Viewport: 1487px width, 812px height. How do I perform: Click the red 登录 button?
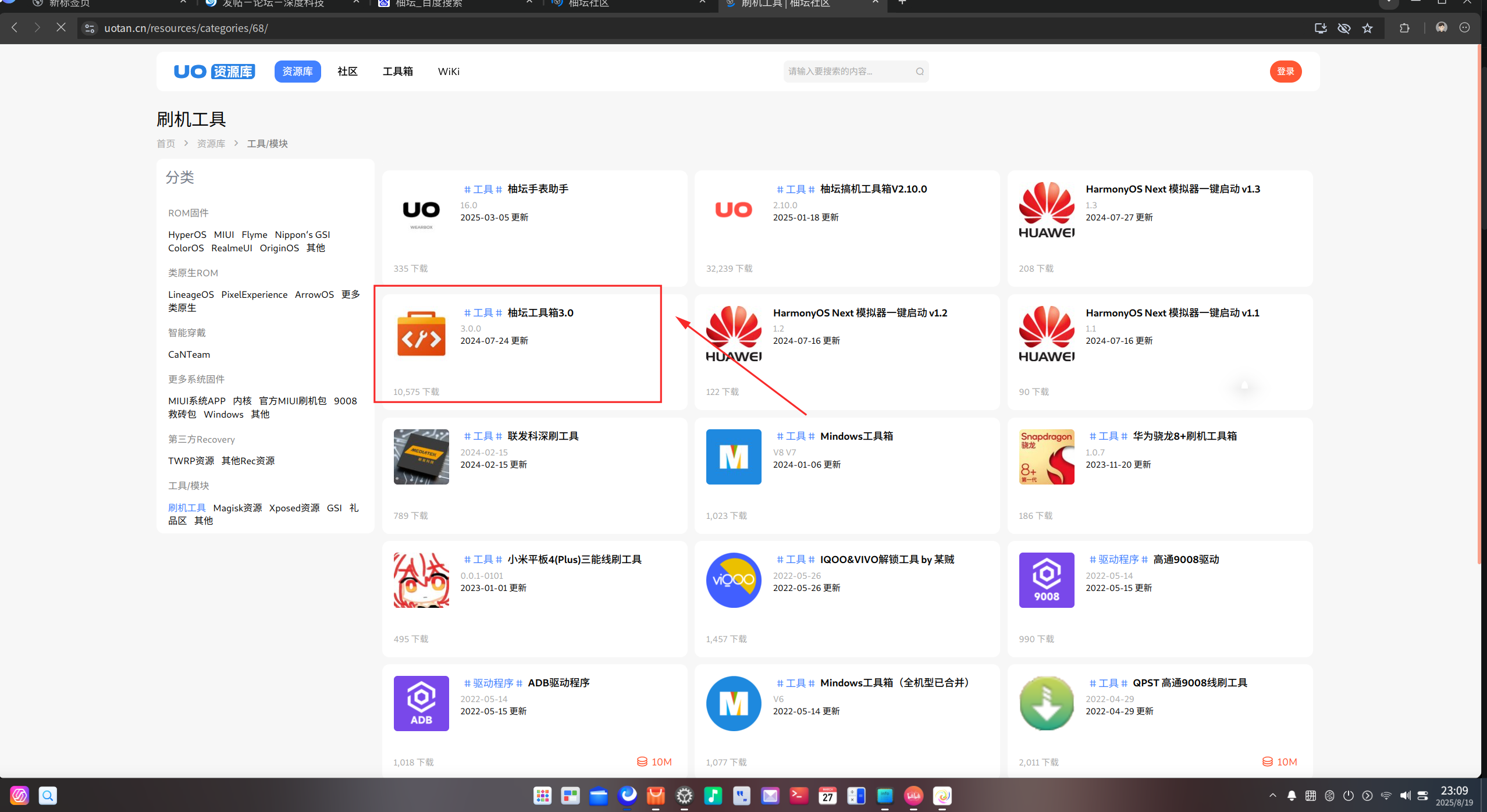tap(1286, 72)
